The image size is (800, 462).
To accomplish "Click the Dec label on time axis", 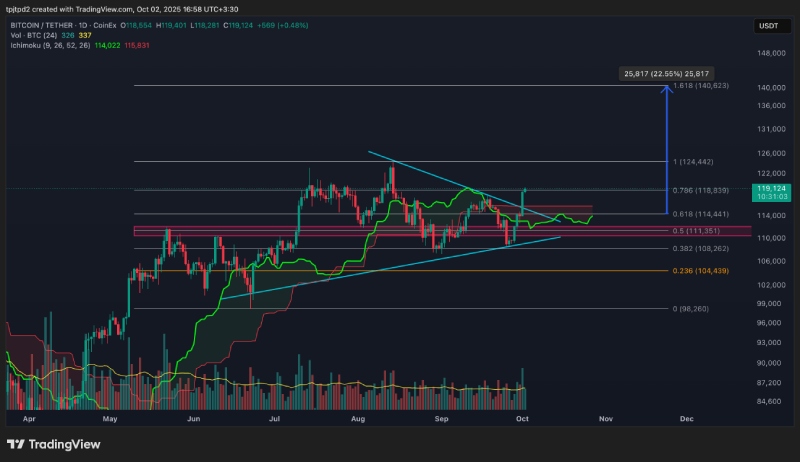I will point(686,422).
